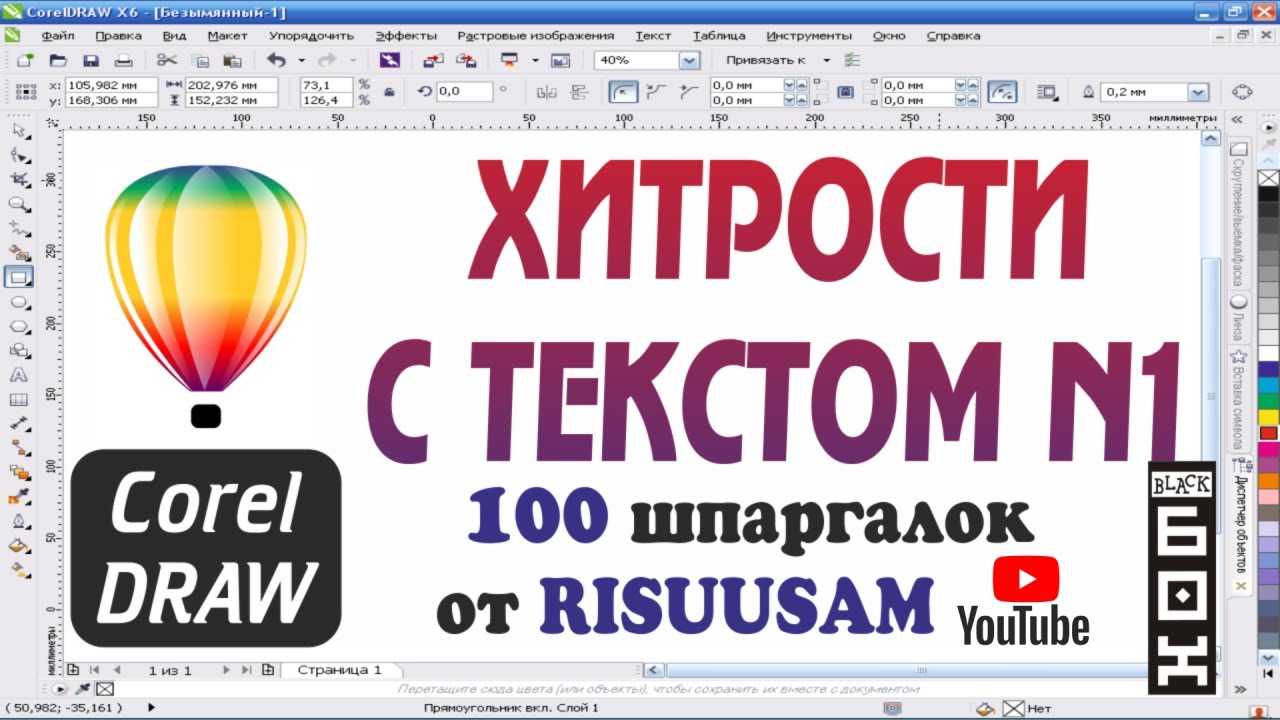Open the undo history dropdown arrow
The height and width of the screenshot is (720, 1280).
tap(300, 60)
